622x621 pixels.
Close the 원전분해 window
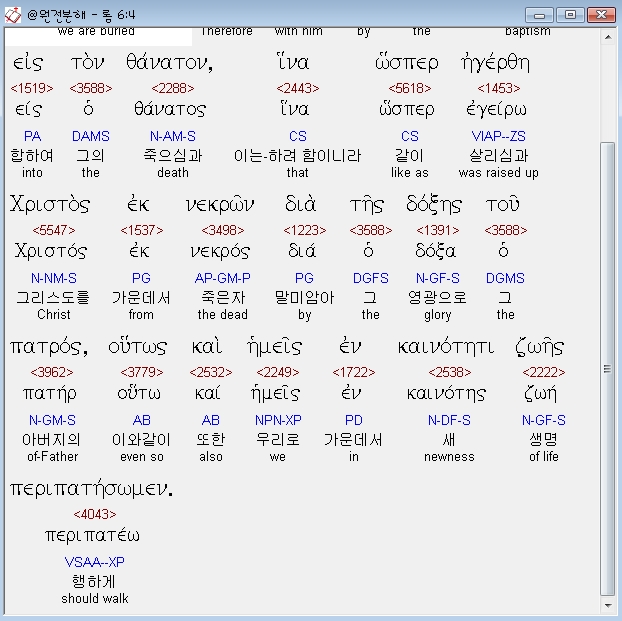pos(601,15)
